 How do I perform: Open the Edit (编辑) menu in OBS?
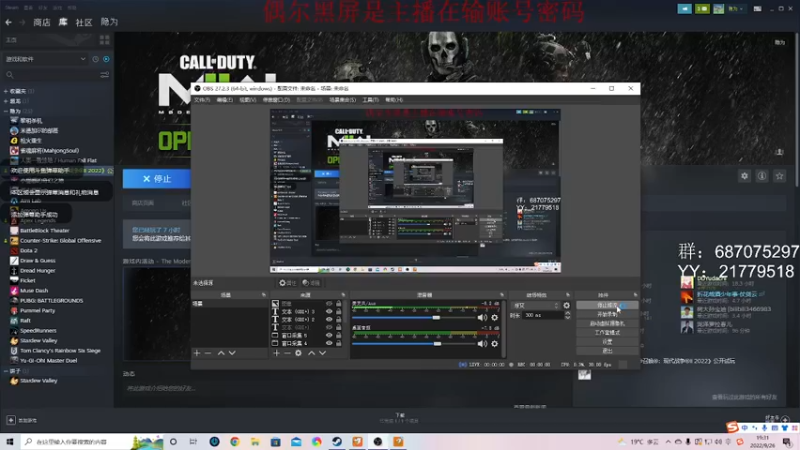click(224, 100)
